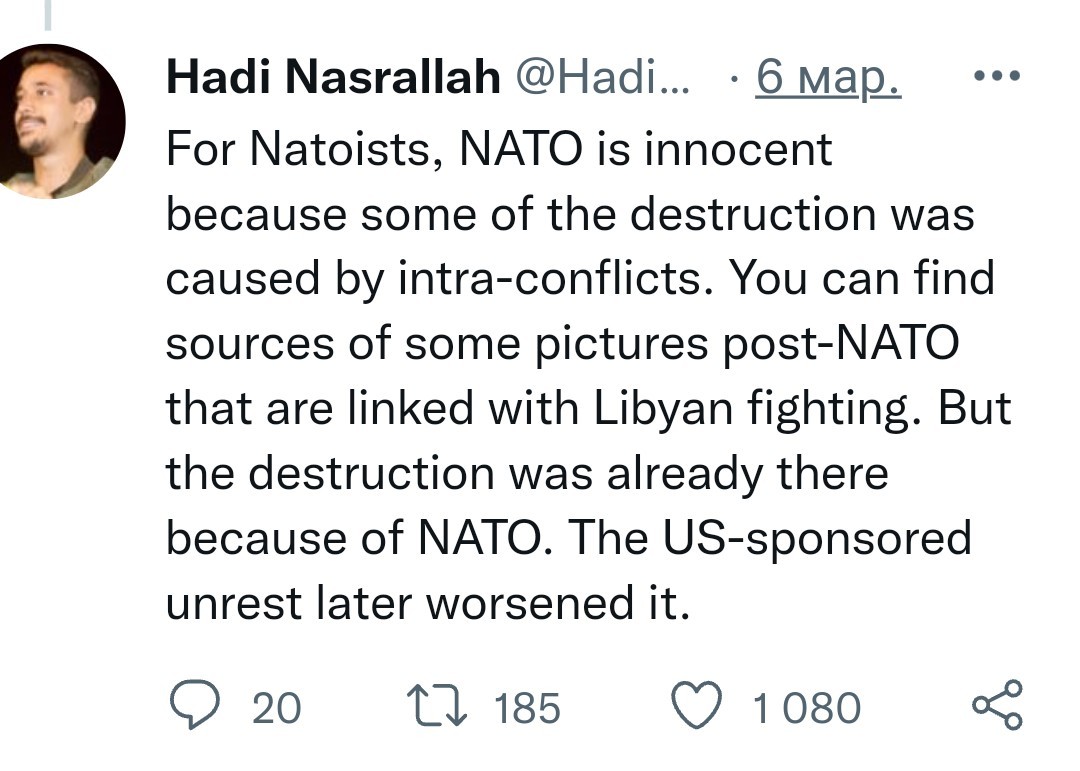Click the words "US-sponsored" in the tweet
Viewport: 1080px width, 771px height.
point(818,539)
